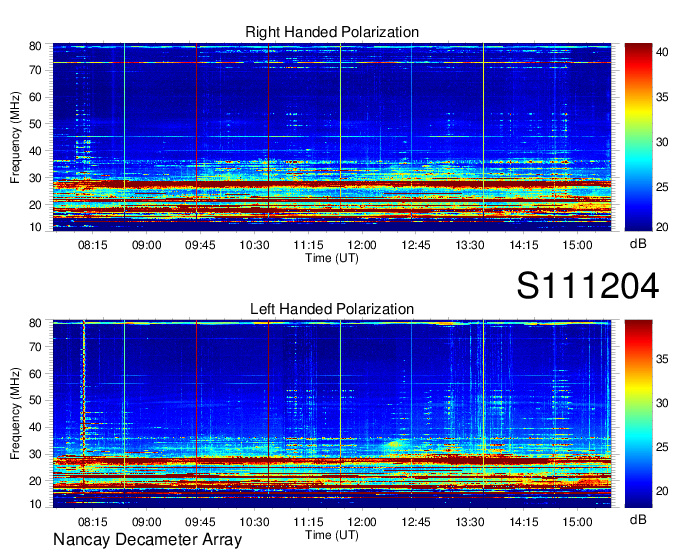The height and width of the screenshot is (552, 680).
Task: Click the 10:30 tick under Right Handed plot
Action: coord(254,245)
